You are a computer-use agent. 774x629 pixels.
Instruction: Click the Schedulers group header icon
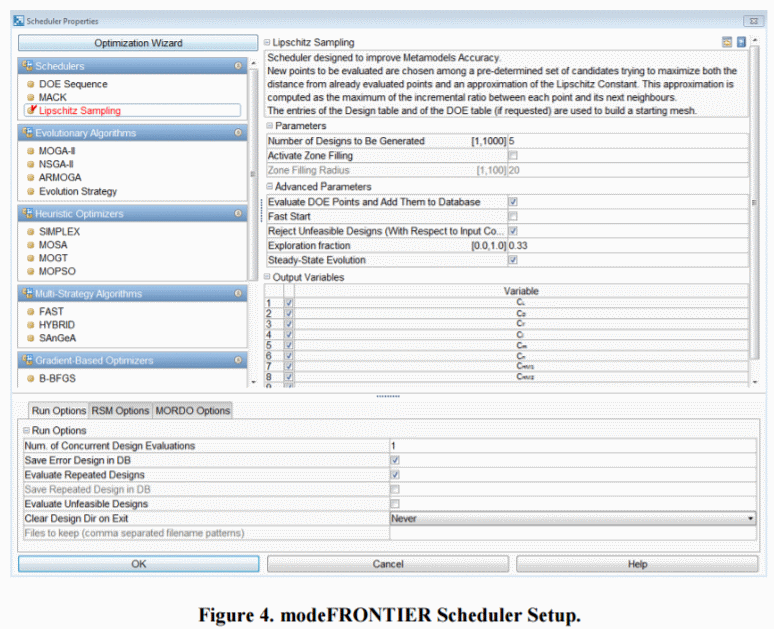click(x=27, y=66)
